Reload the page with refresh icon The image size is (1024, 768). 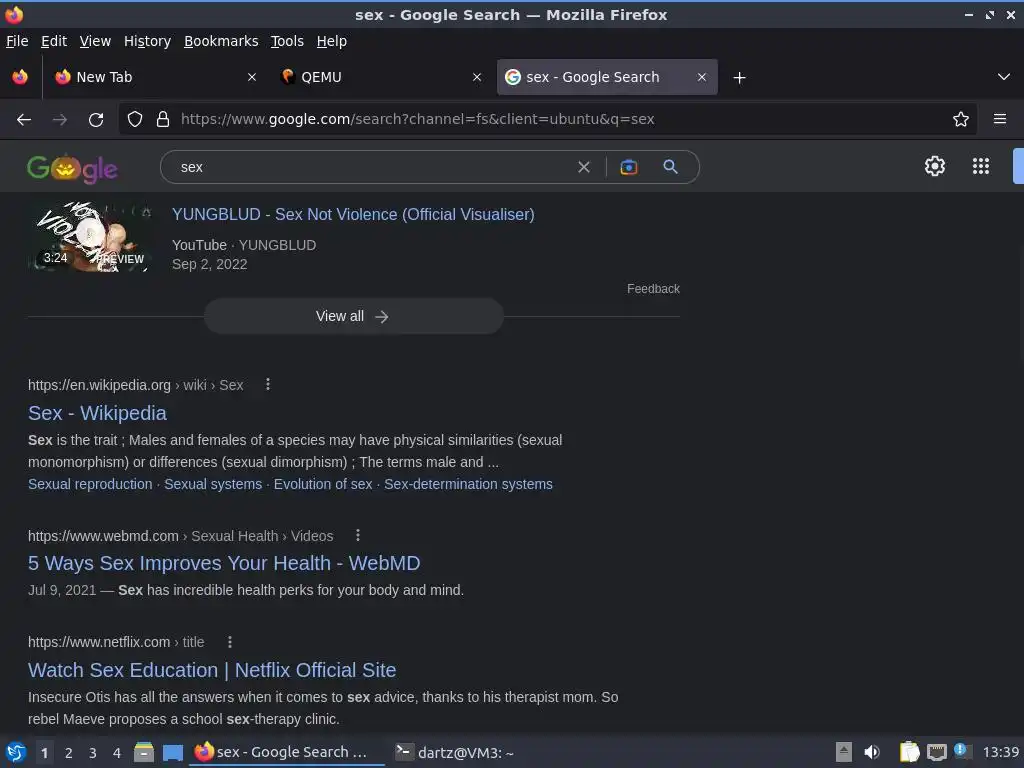click(x=96, y=120)
